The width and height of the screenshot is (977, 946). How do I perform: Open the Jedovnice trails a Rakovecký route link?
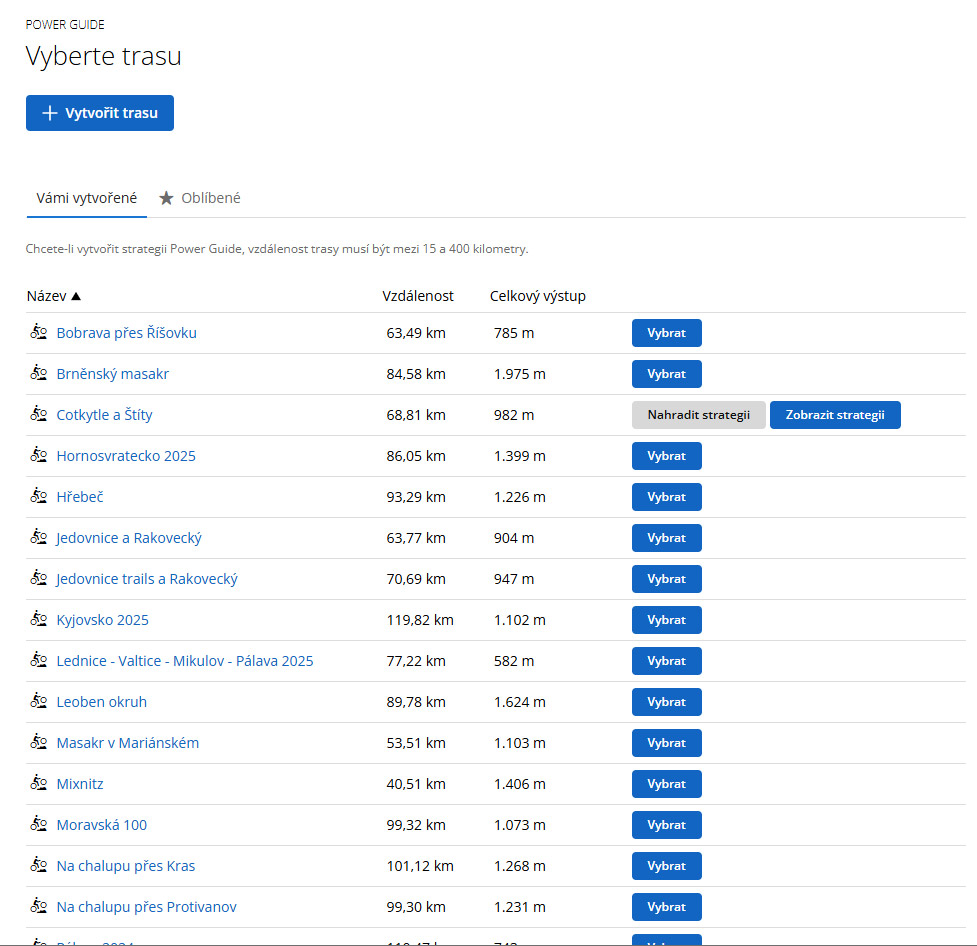(147, 579)
